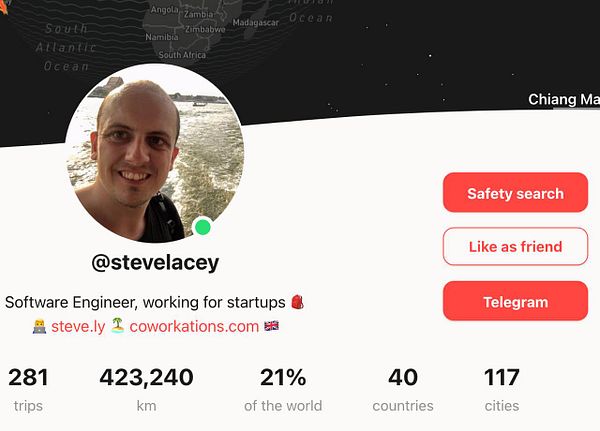The image size is (600, 431).
Task: Open the 21% of the world stat
Action: point(283,389)
